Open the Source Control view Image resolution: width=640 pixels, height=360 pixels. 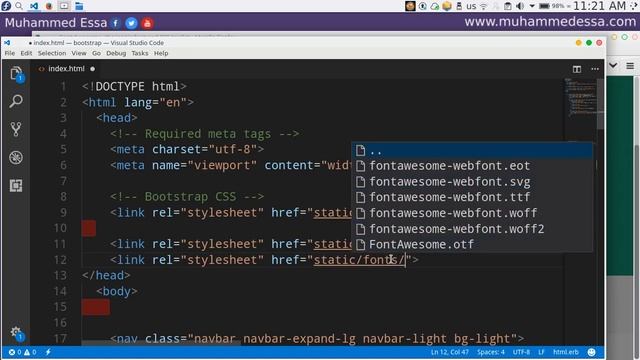[x=16, y=129]
